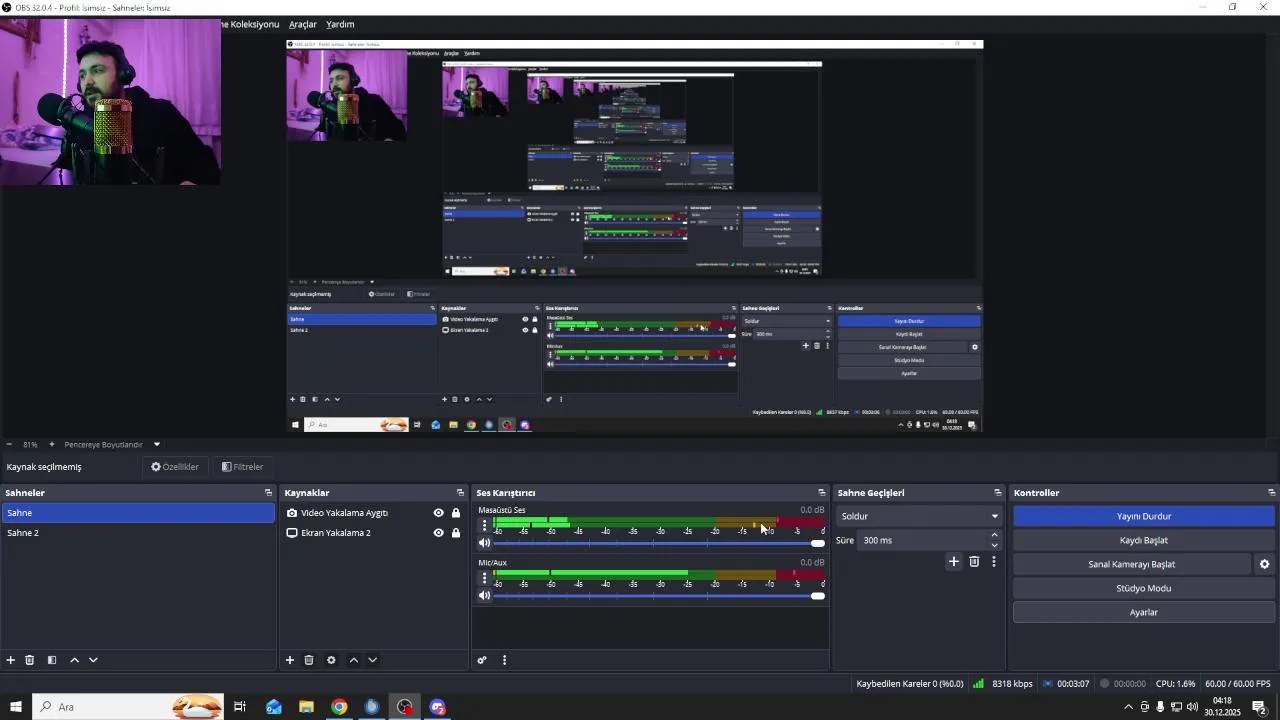
Task: Open File Explorer from taskbar
Action: click(306, 707)
